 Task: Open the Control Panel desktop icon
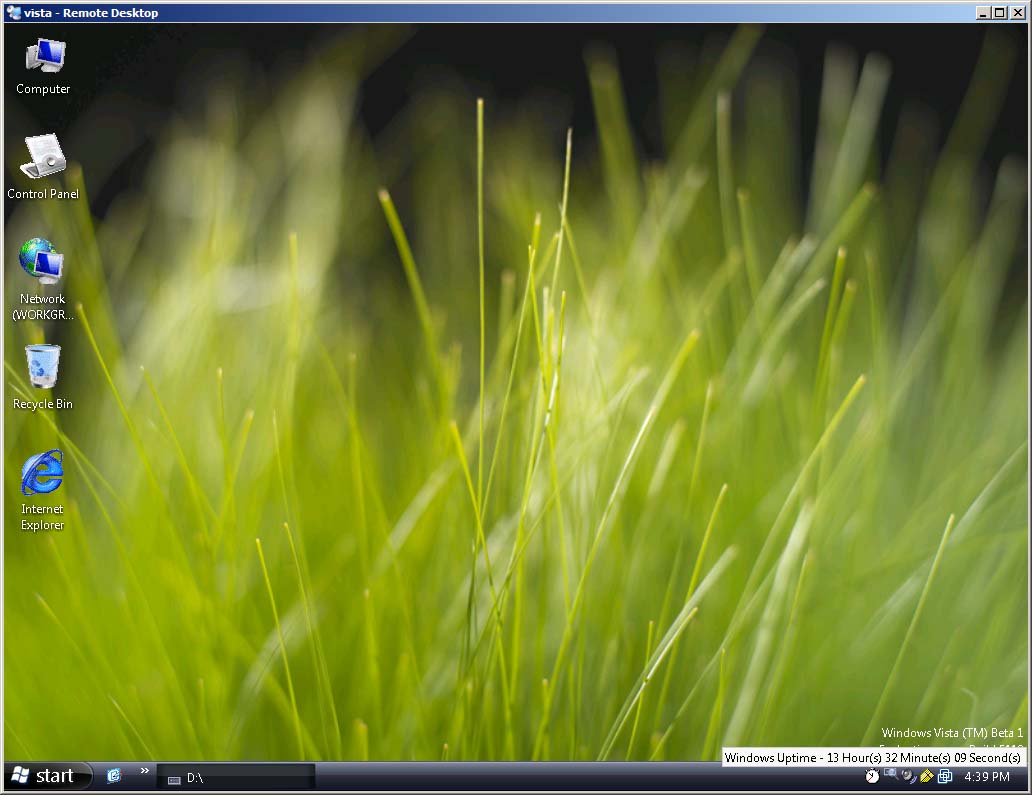[43, 167]
